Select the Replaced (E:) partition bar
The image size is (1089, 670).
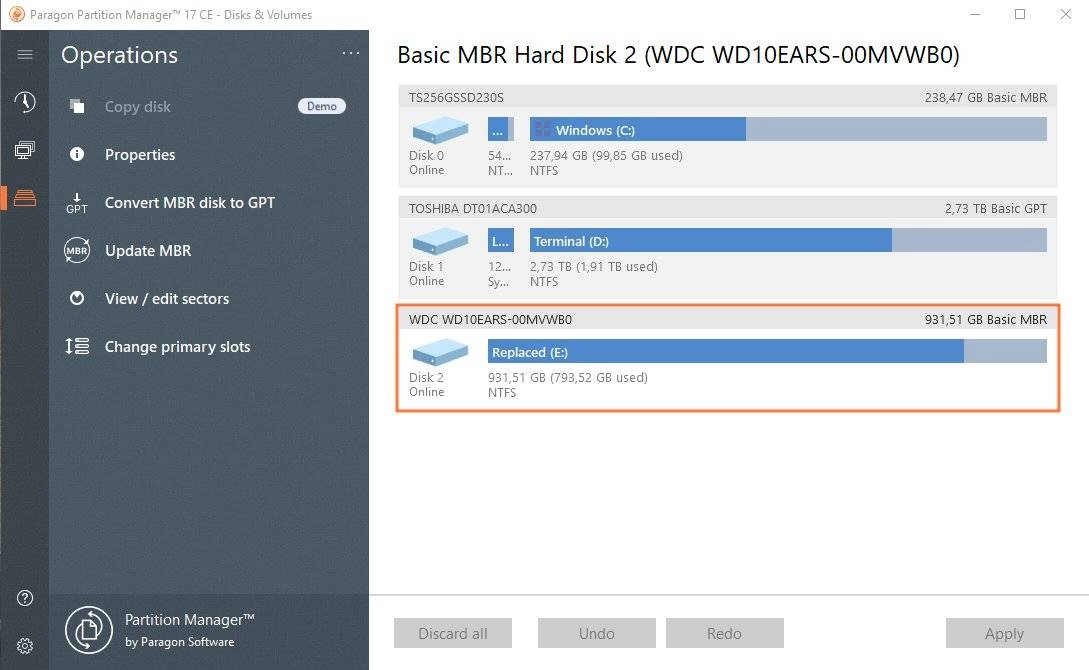767,352
